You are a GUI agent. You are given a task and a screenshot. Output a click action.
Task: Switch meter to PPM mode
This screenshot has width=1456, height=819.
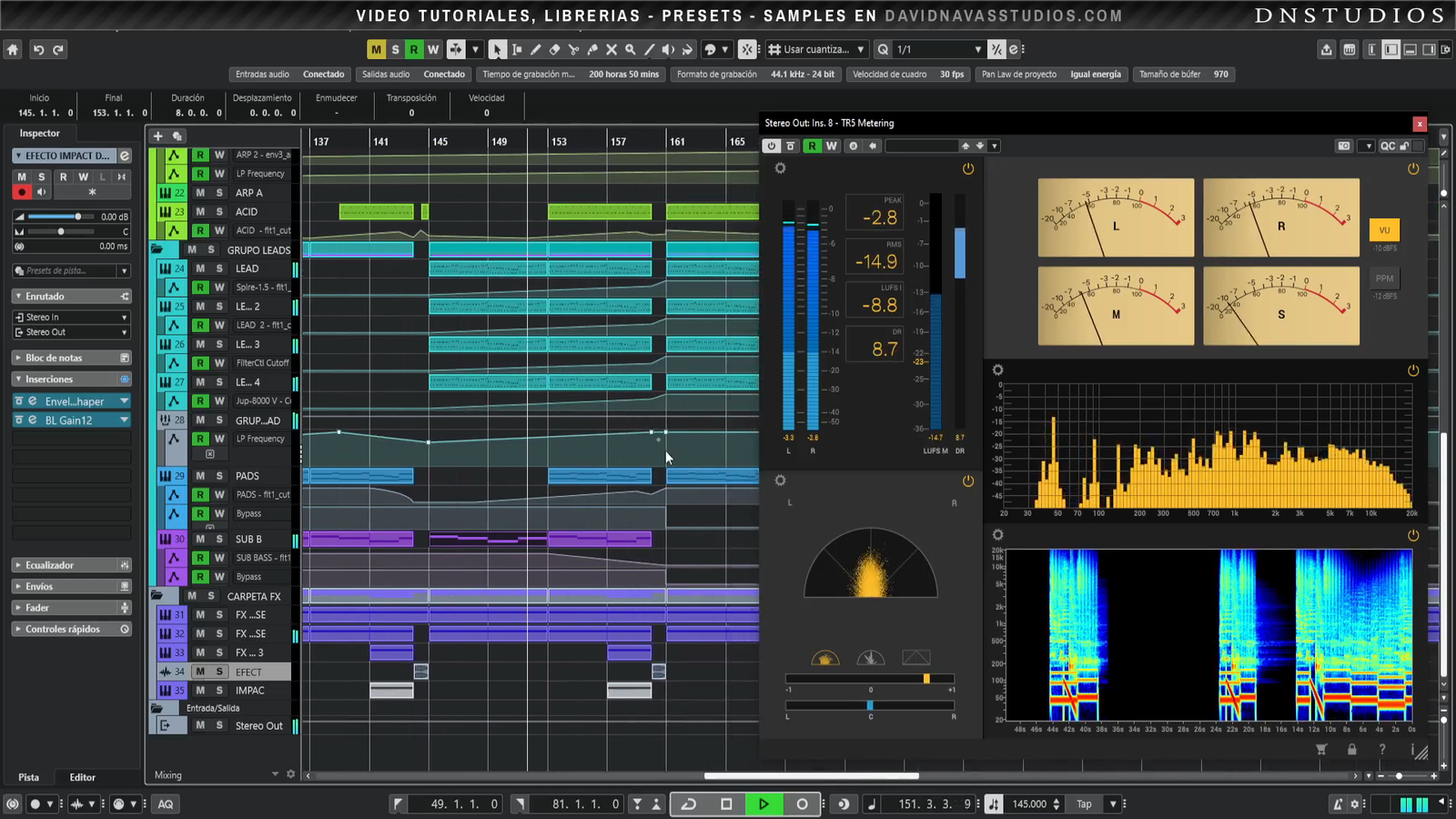pos(1384,278)
